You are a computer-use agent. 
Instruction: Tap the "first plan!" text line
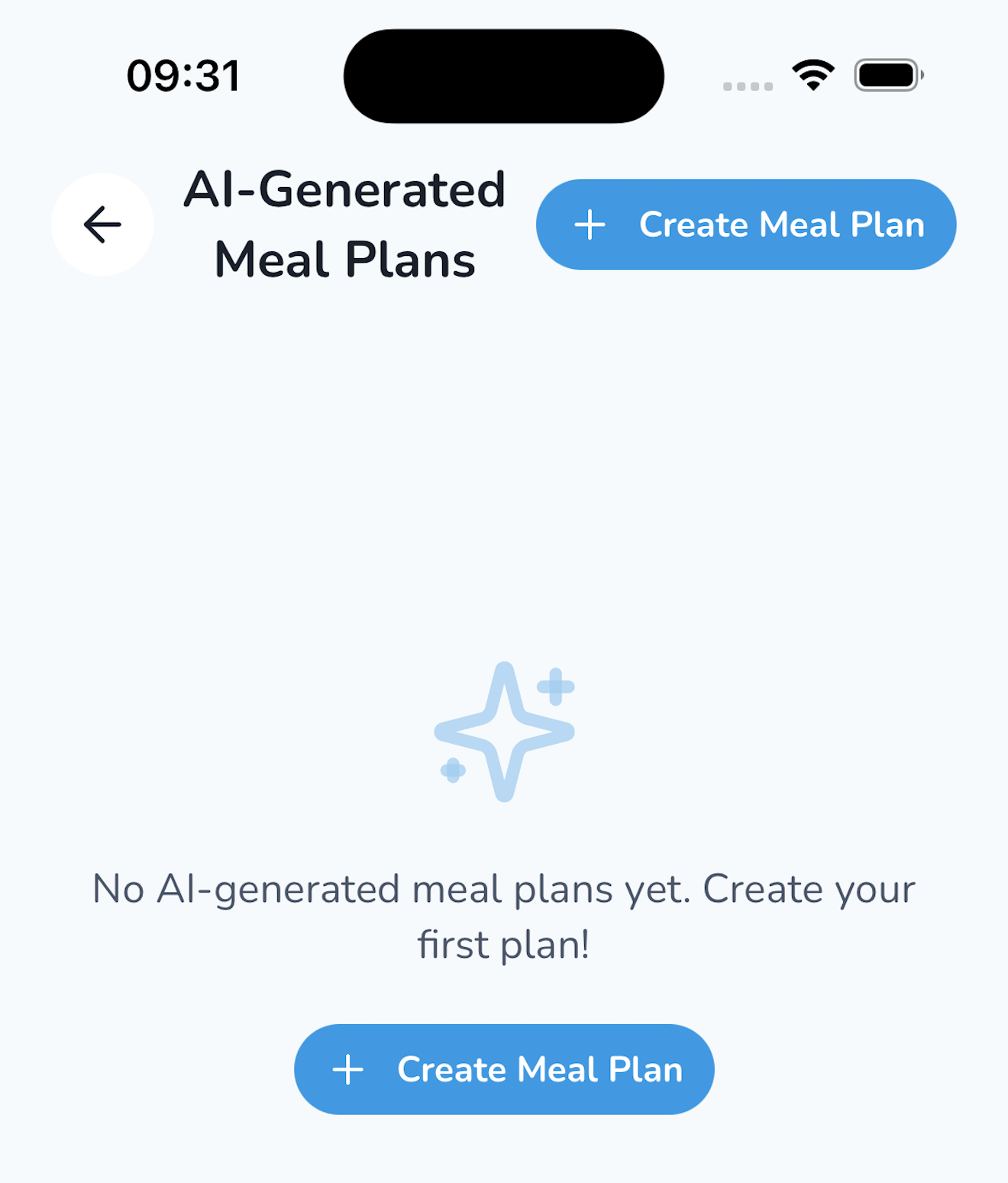coord(503,945)
